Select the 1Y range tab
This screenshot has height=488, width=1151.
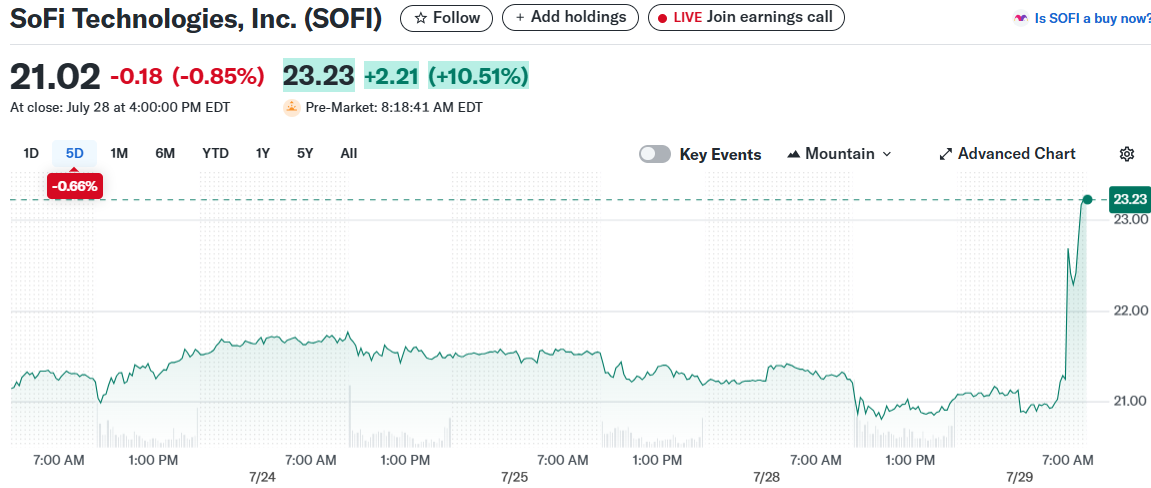(263, 153)
